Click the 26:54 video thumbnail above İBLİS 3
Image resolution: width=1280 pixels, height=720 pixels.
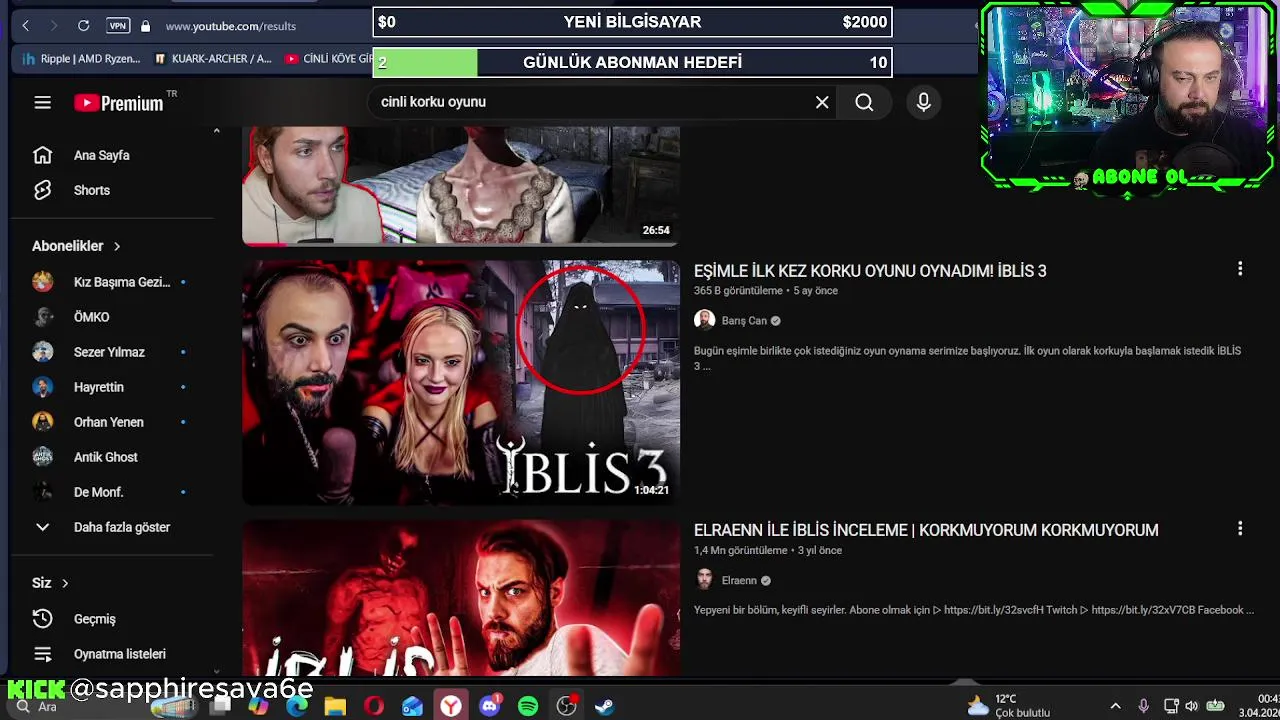pos(461,186)
